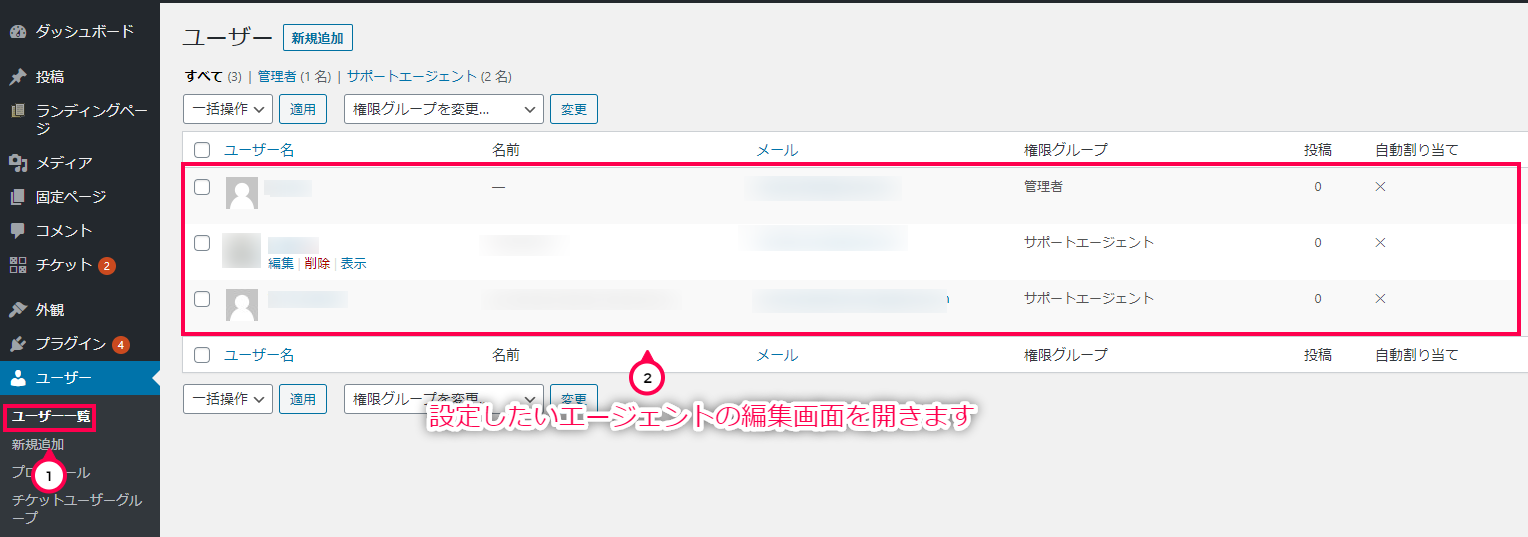The image size is (1528, 537).
Task: Click the 表示 row action link
Action: [353, 264]
